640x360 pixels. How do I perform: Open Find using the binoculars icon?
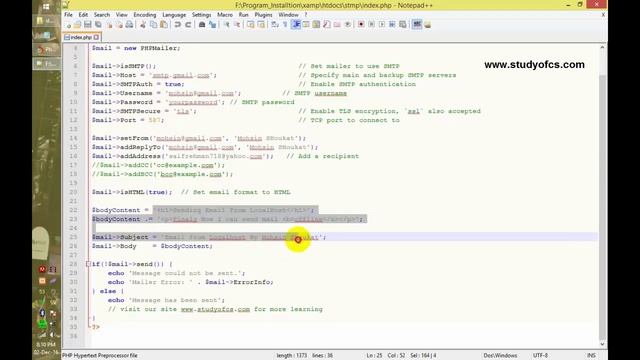(x=202, y=25)
